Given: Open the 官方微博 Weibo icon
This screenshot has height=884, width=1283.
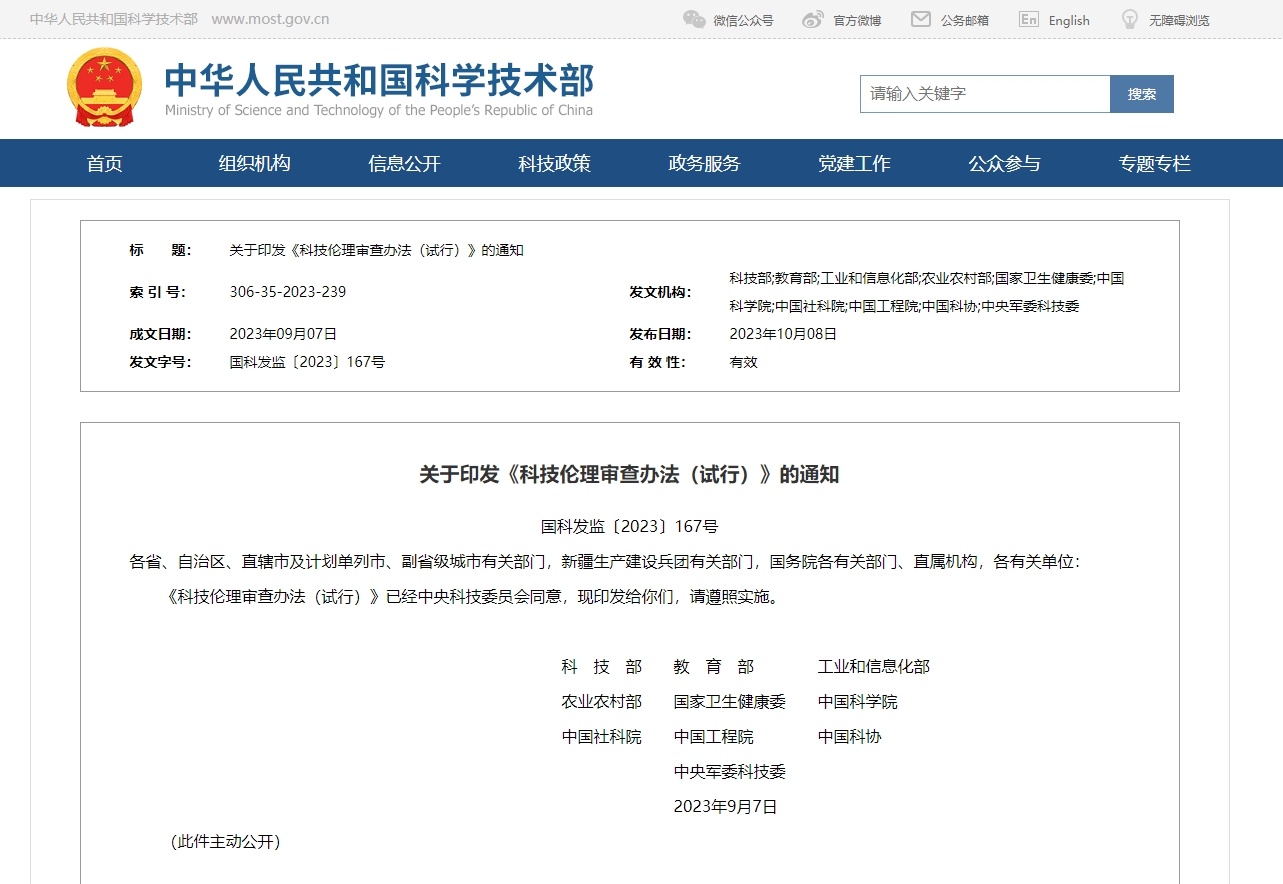Looking at the screenshot, I should click(x=811, y=18).
